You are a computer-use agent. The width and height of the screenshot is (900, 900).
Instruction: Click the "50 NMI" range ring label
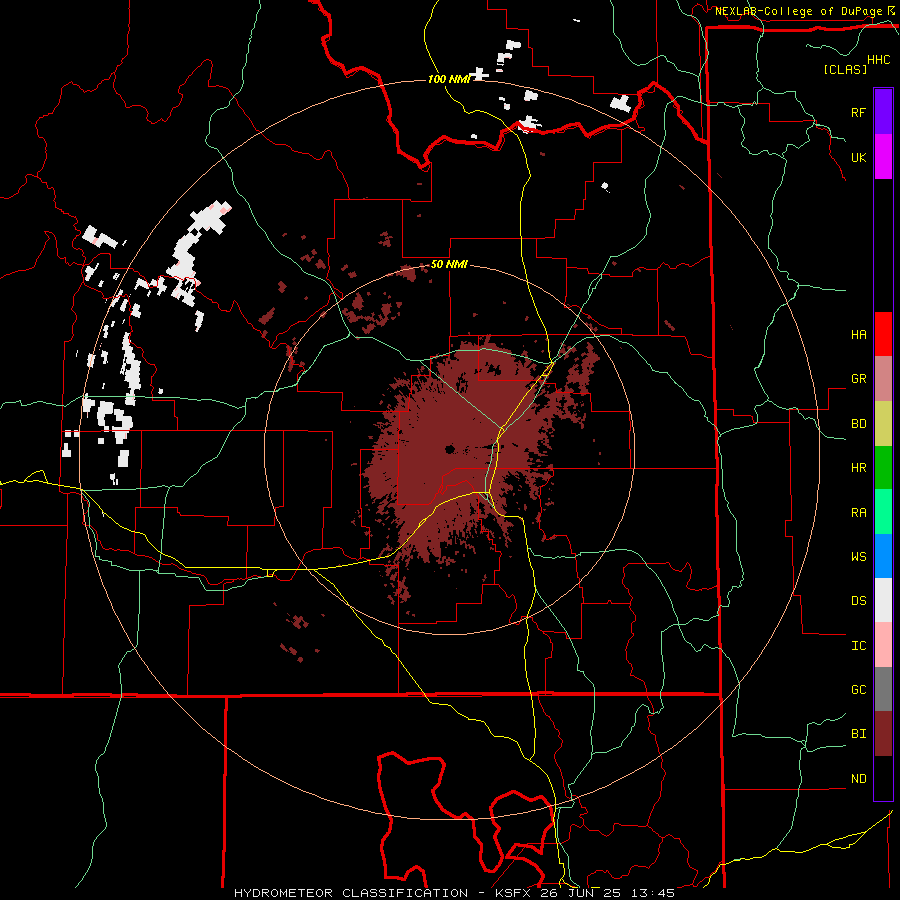click(x=449, y=265)
